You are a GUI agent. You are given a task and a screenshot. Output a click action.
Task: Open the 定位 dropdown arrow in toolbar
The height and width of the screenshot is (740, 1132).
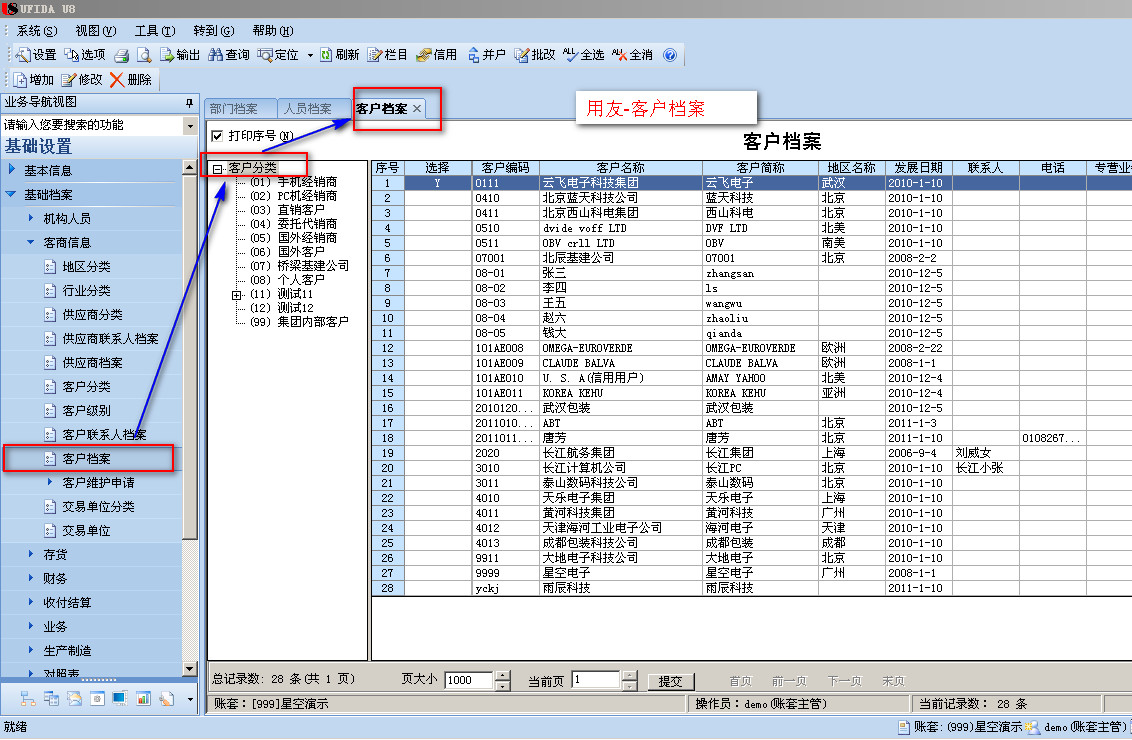coord(310,55)
